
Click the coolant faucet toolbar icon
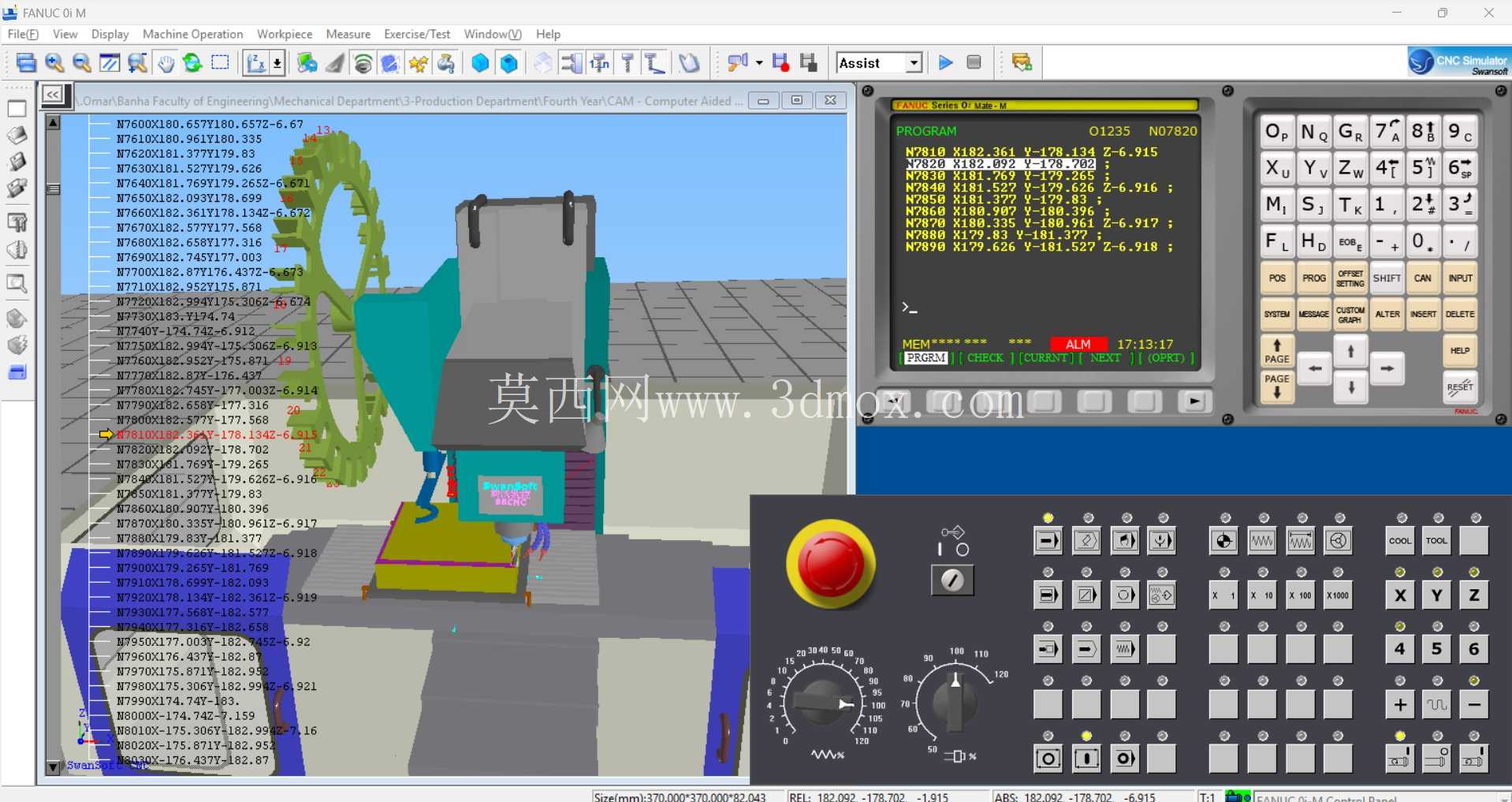(x=446, y=63)
